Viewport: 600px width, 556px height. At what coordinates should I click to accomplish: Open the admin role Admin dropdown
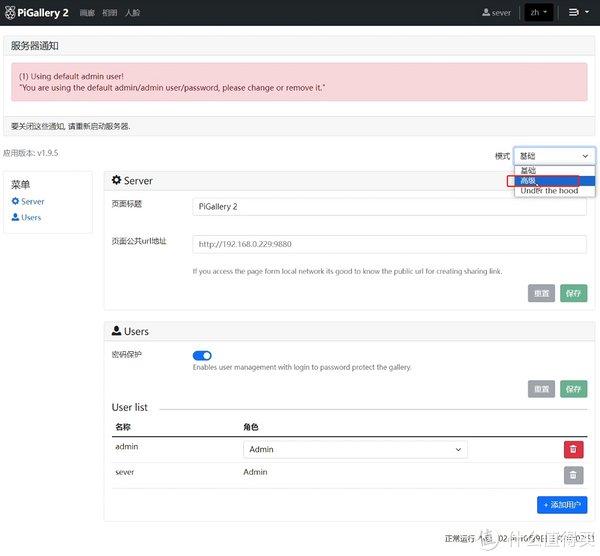coord(355,450)
